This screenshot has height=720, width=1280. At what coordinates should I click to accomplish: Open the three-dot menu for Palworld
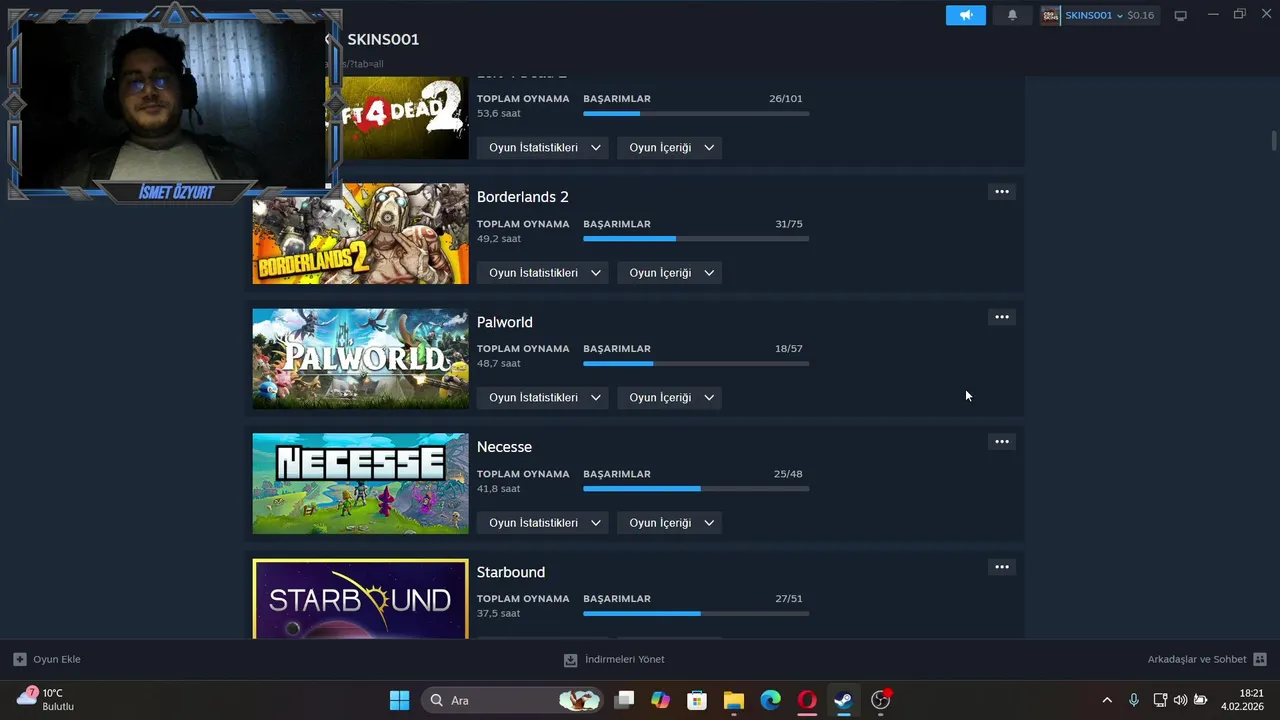pos(1001,317)
